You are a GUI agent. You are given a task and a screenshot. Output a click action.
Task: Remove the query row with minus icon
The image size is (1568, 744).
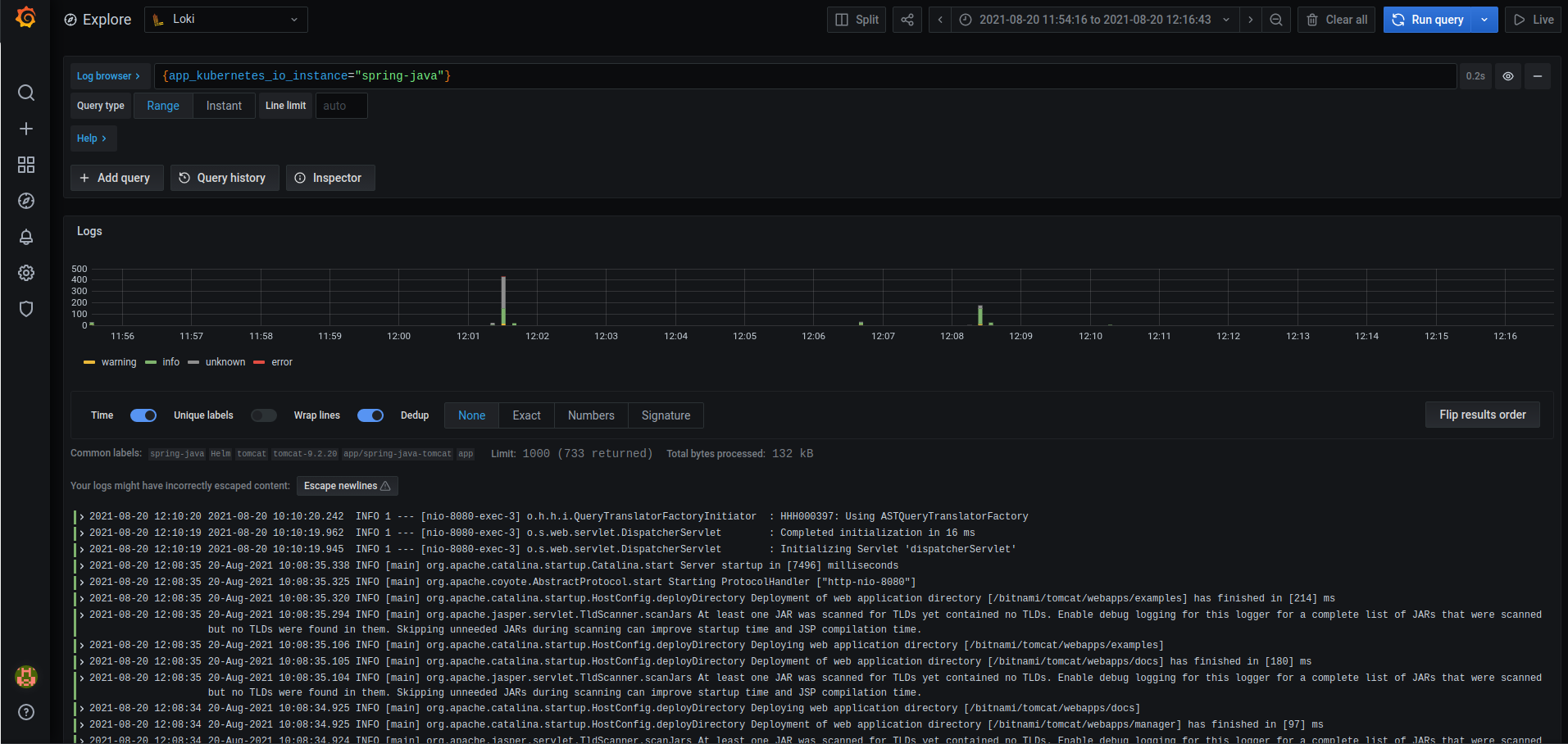click(1538, 76)
